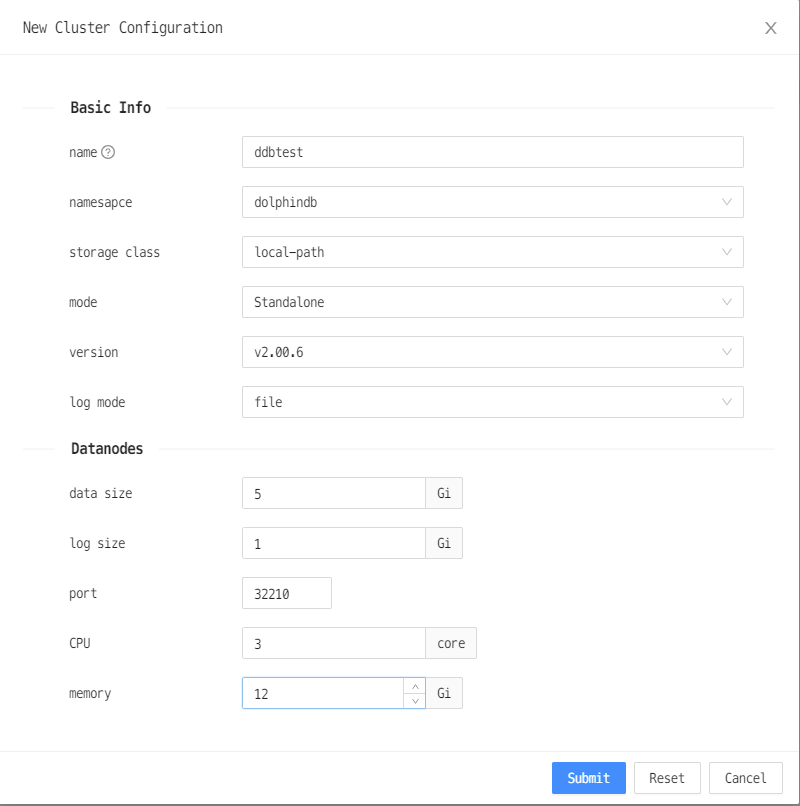Expand the mode dropdown showing Standalone
This screenshot has width=800, height=806.
pyautogui.click(x=493, y=302)
